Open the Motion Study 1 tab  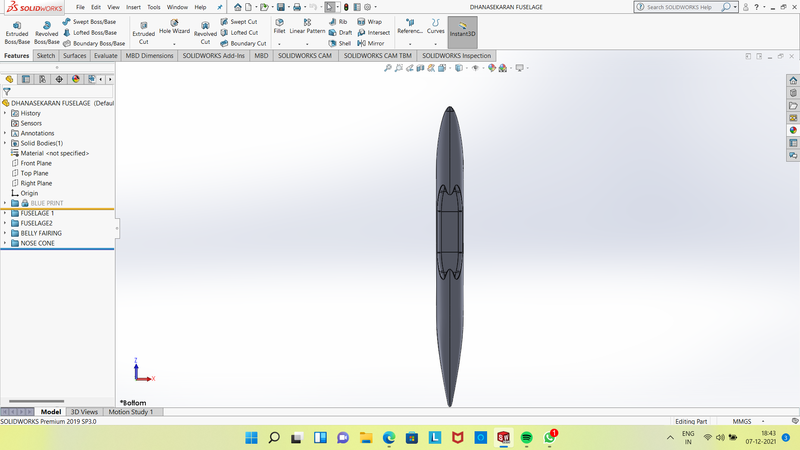[131, 412]
